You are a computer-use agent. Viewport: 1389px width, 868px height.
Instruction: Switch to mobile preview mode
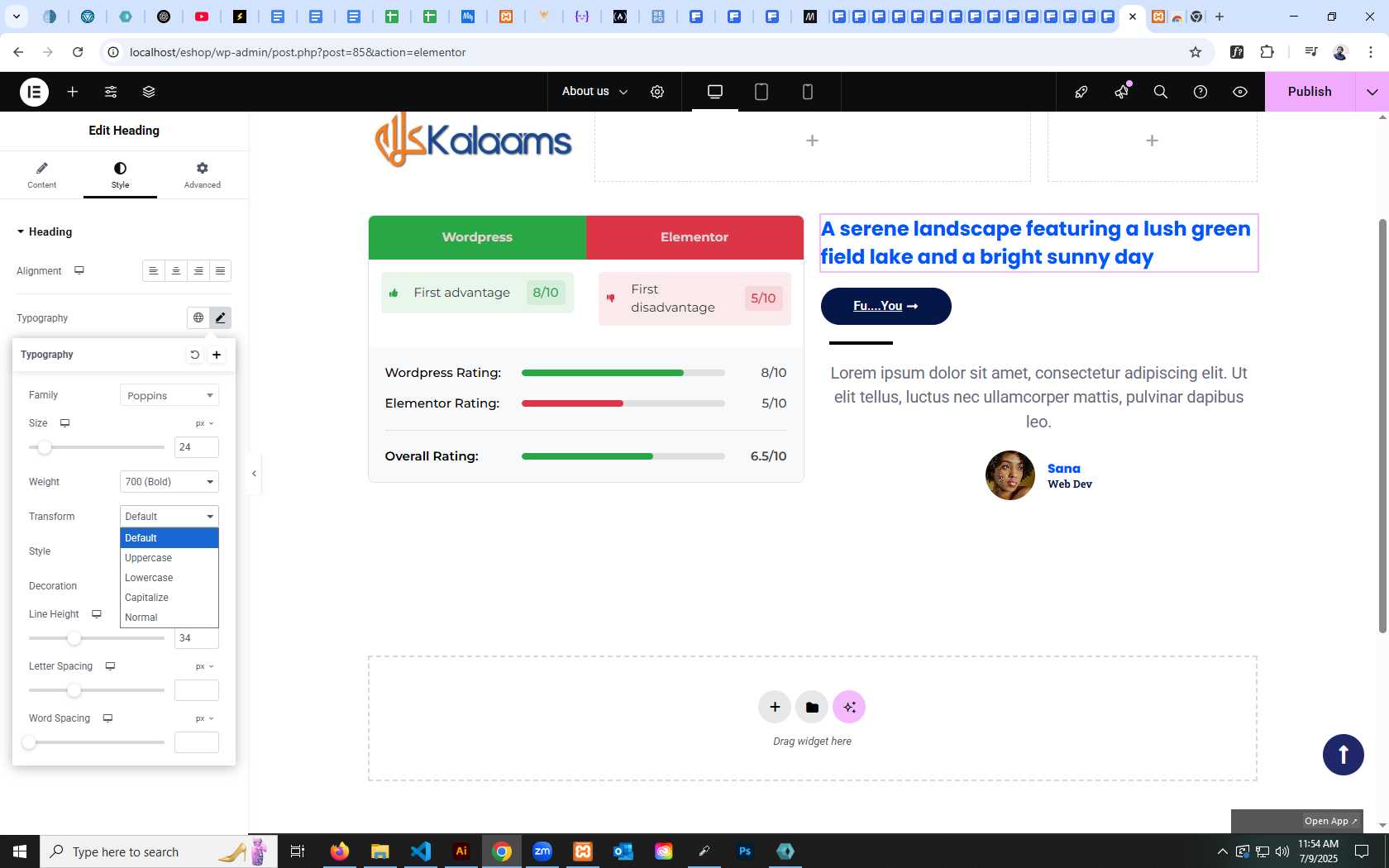click(808, 92)
